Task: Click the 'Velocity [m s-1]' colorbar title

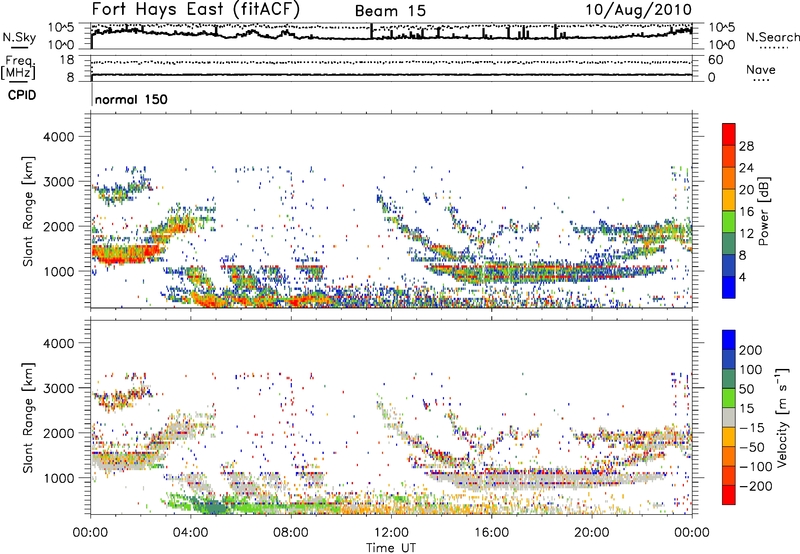Action: tap(782, 417)
